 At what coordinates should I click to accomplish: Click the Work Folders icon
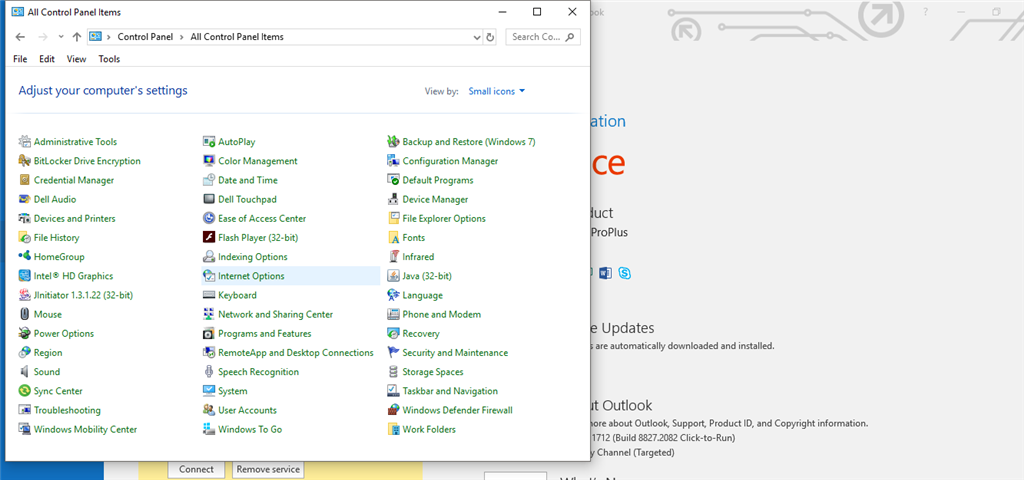393,429
